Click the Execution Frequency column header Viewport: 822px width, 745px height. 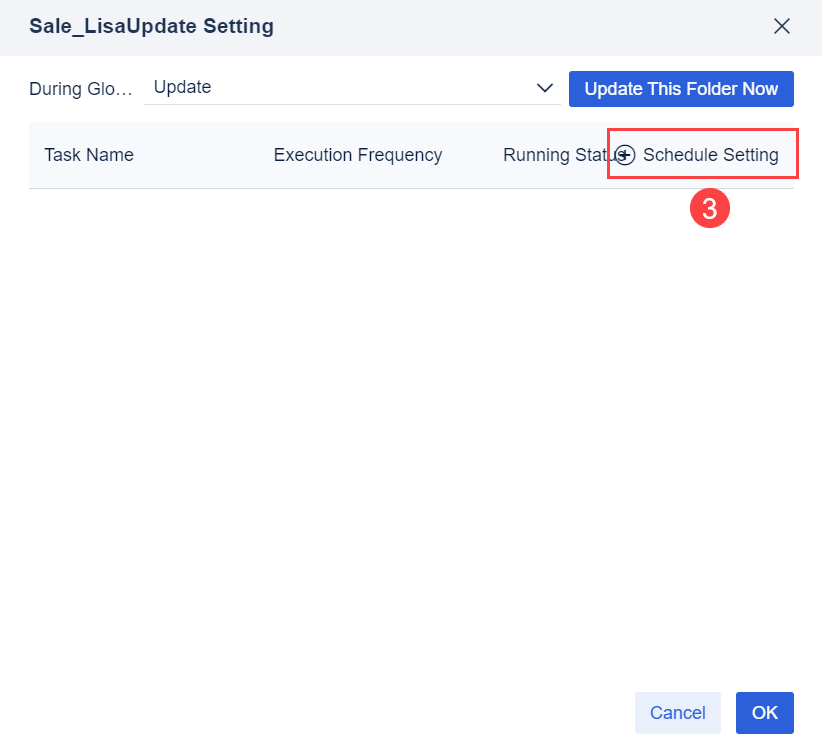tap(357, 155)
